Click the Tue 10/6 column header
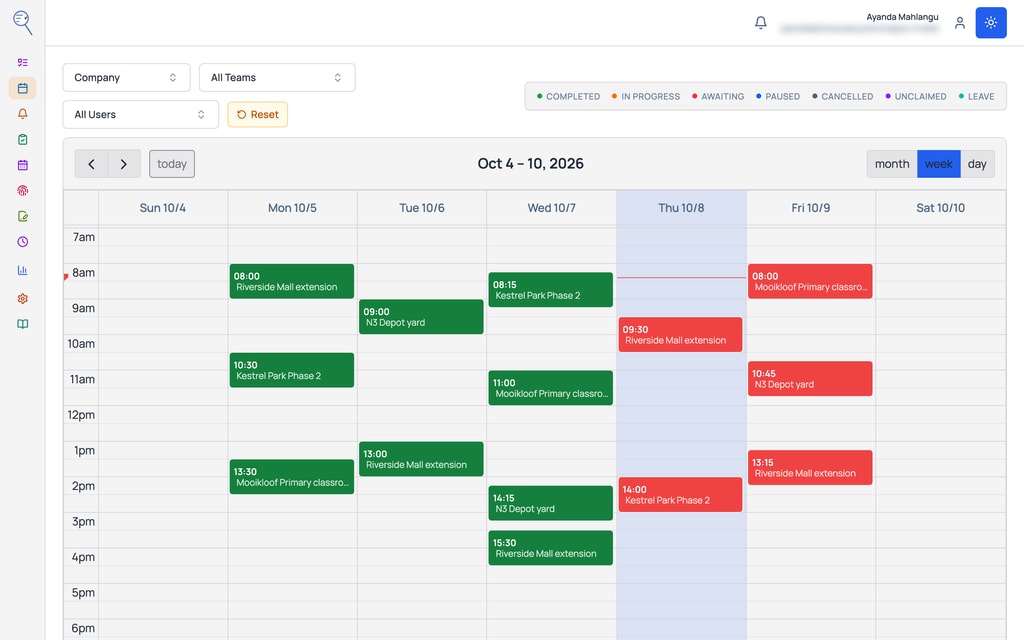This screenshot has height=640, width=1024. point(422,208)
